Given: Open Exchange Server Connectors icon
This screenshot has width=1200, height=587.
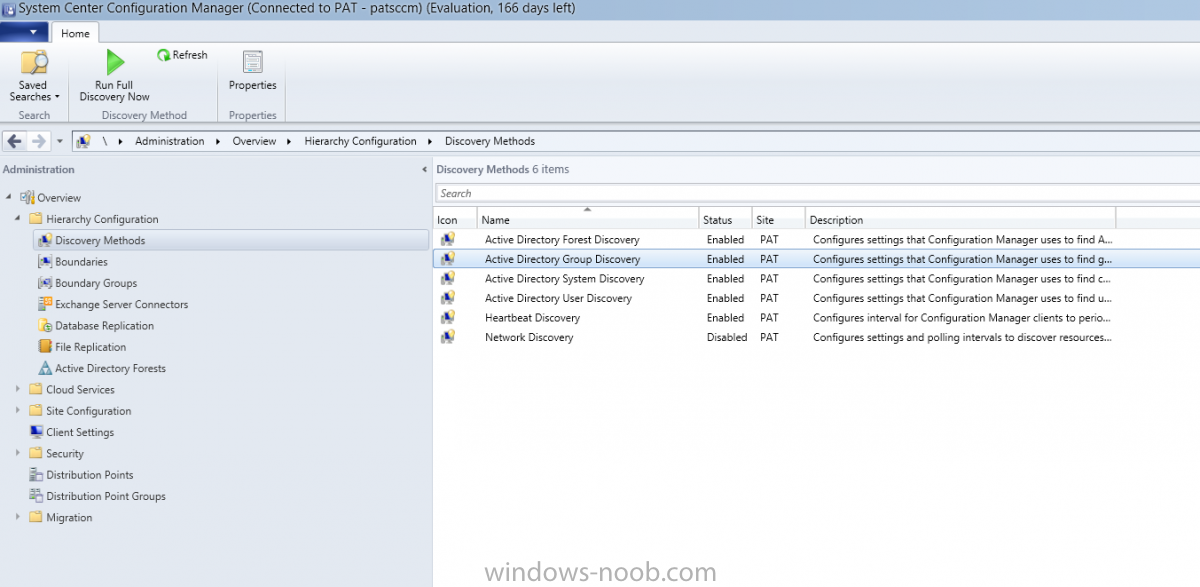Looking at the screenshot, I should pos(45,304).
